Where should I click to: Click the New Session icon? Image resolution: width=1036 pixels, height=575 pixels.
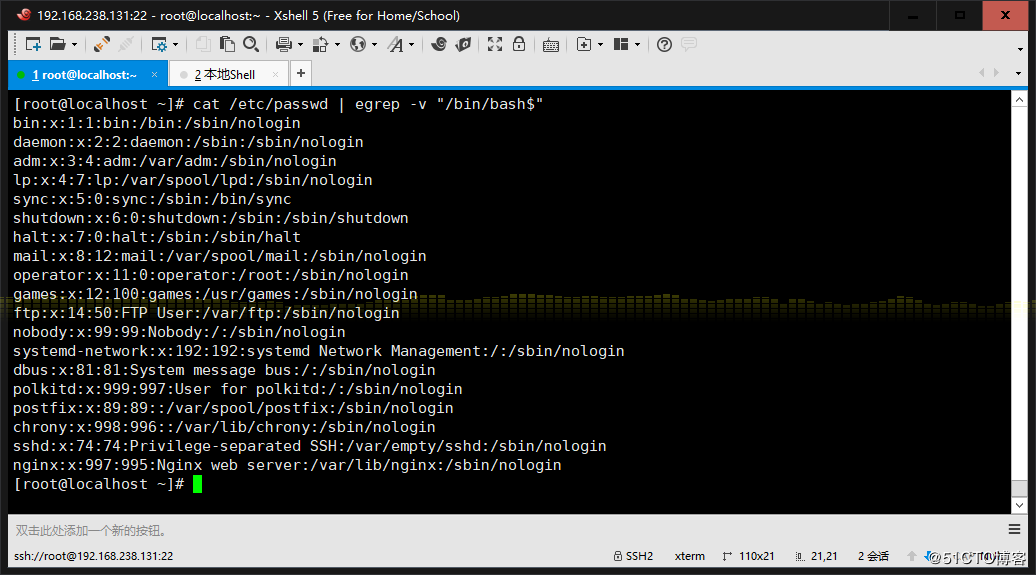tap(33, 44)
